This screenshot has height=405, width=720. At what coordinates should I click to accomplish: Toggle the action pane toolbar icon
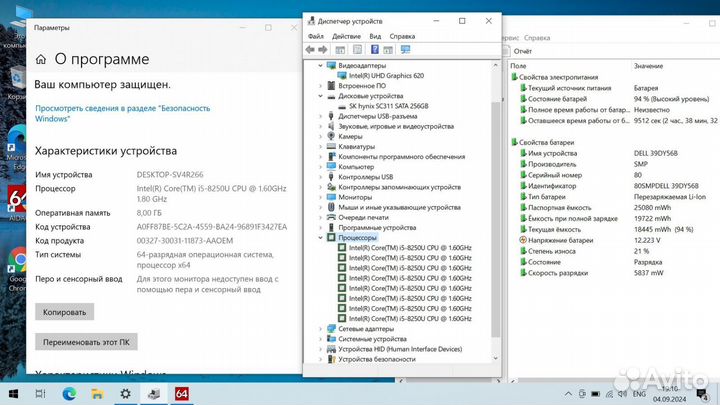point(388,50)
